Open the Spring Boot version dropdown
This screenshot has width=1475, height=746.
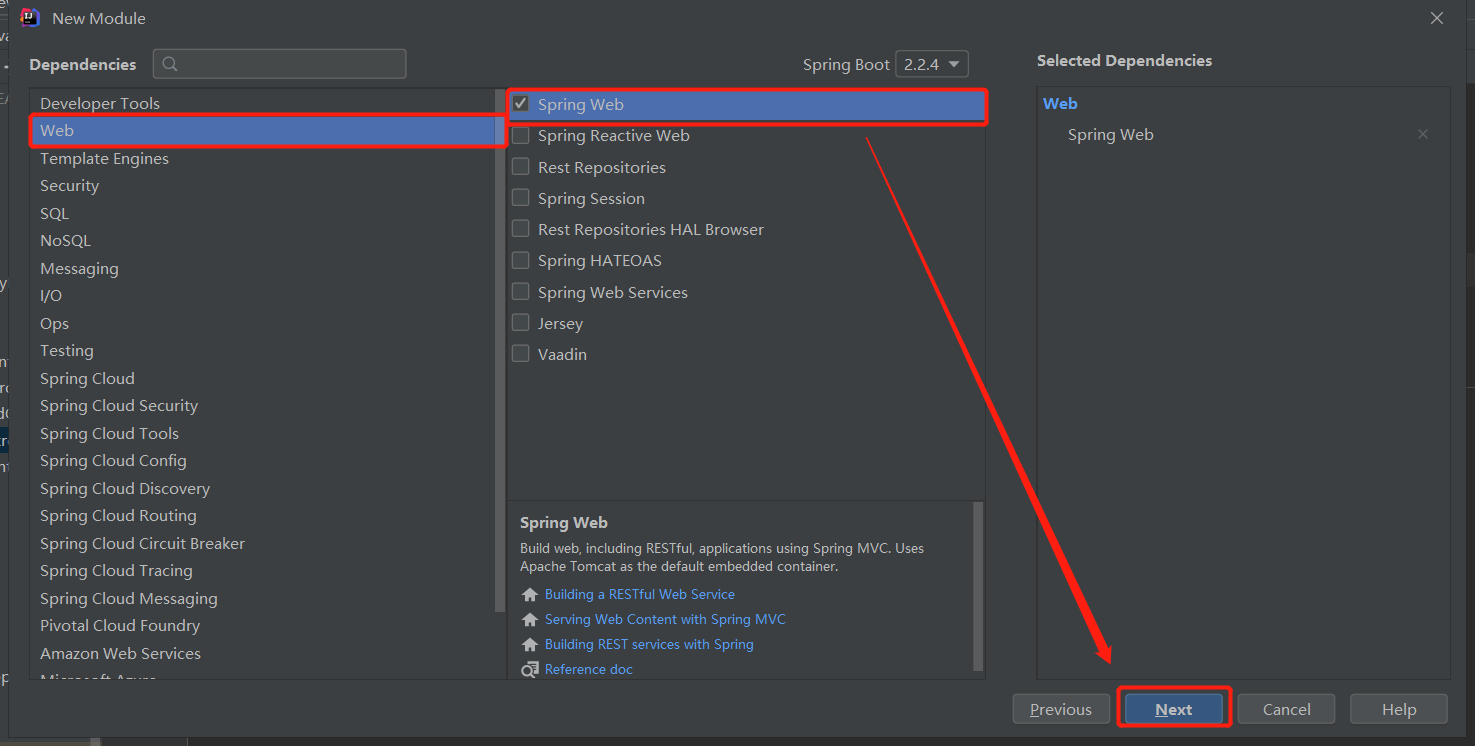[x=932, y=64]
